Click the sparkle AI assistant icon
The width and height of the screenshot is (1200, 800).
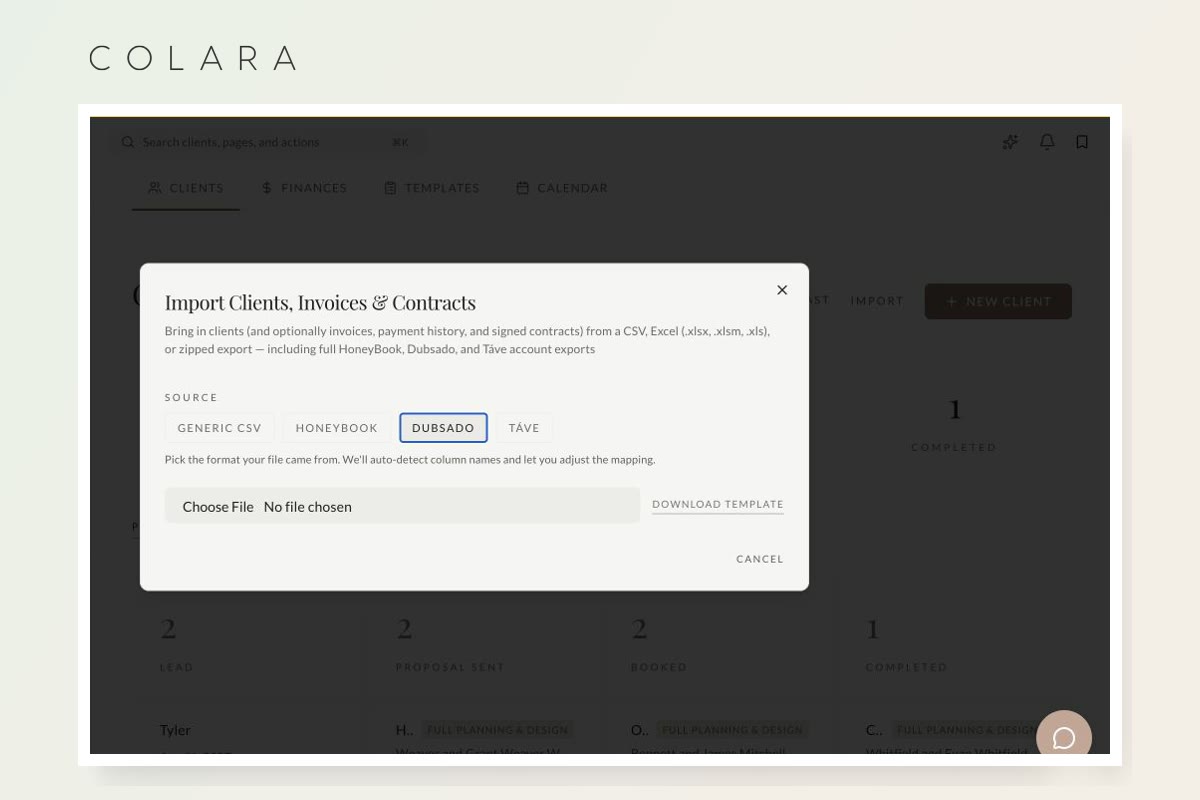[1010, 142]
